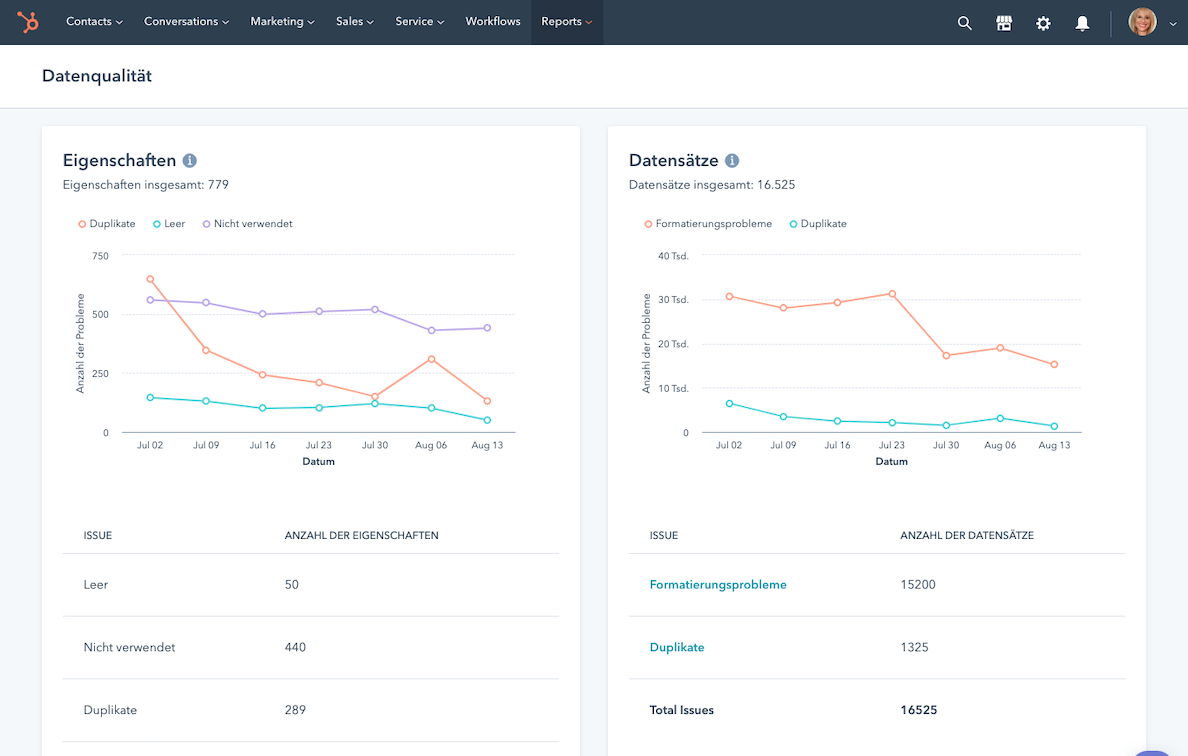
Task: Expand the Contacts dropdown menu
Action: [x=94, y=22]
